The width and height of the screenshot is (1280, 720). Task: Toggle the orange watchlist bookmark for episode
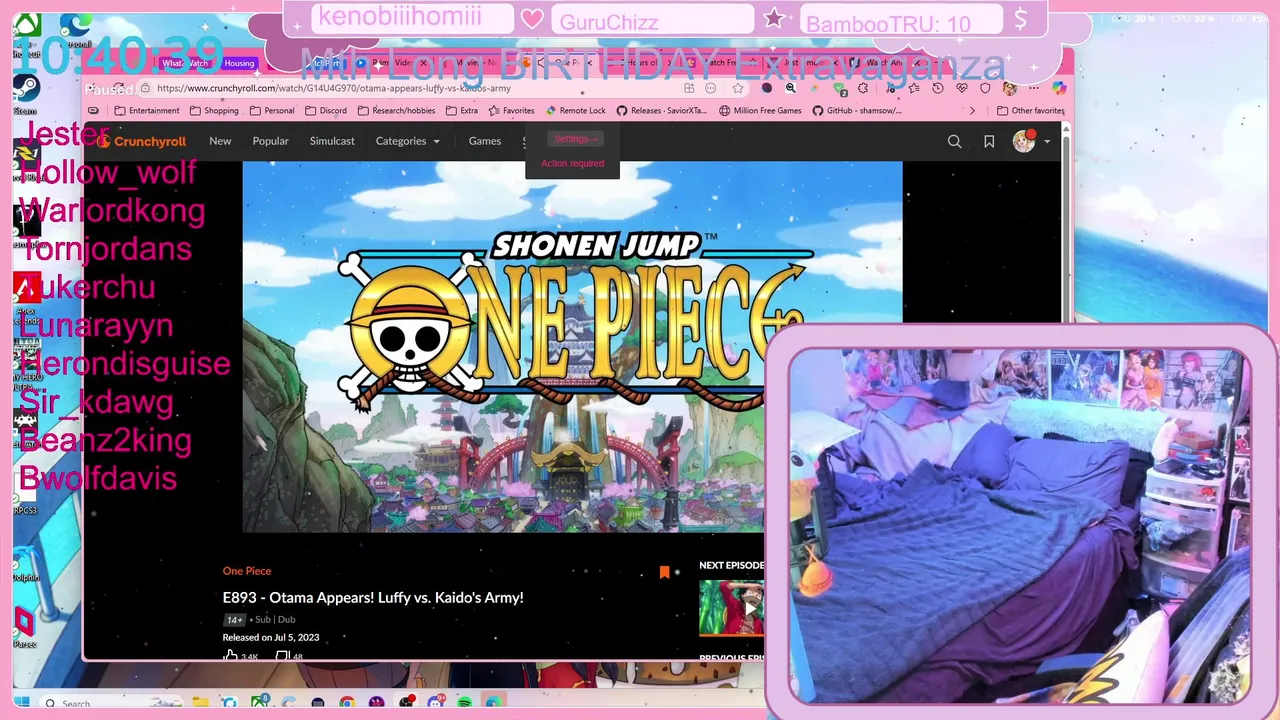tap(664, 572)
